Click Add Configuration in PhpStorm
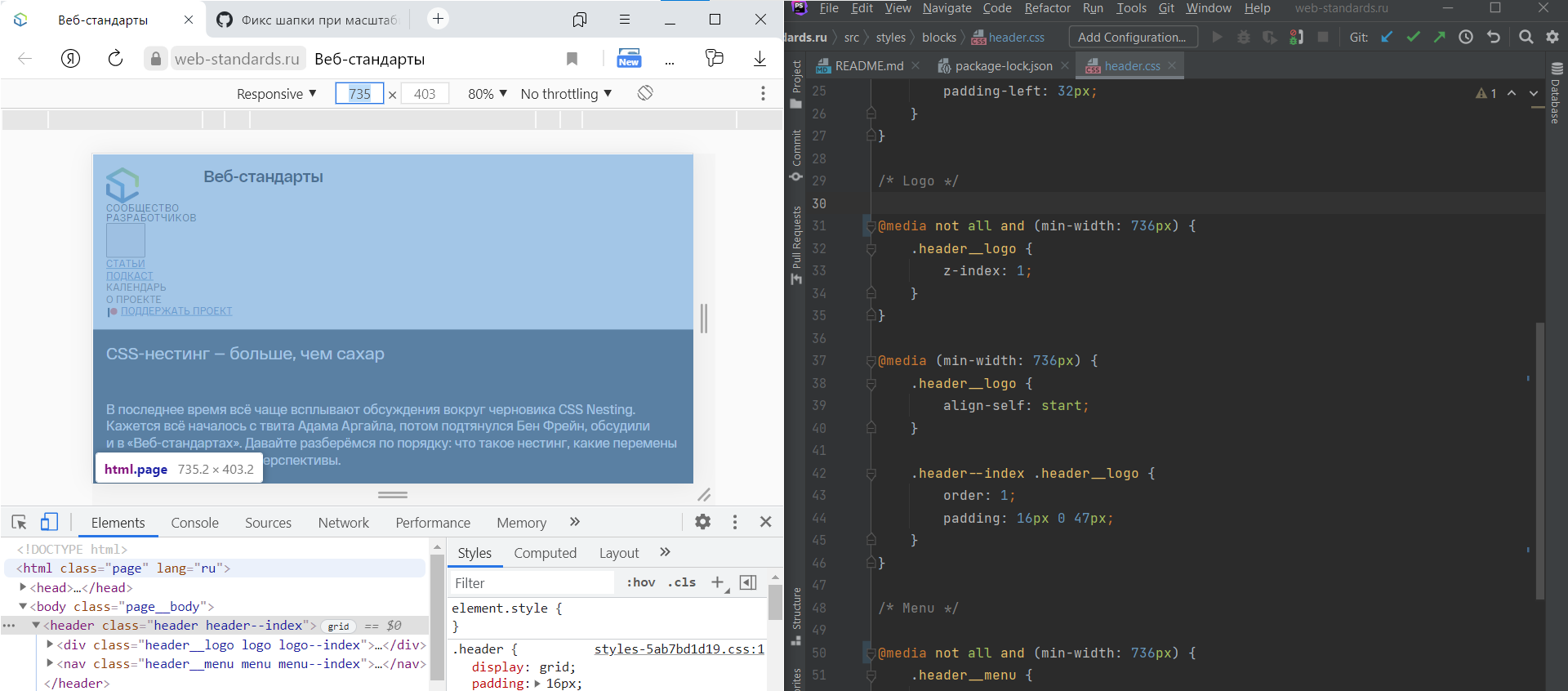Image resolution: width=1568 pixels, height=691 pixels. tap(1132, 37)
